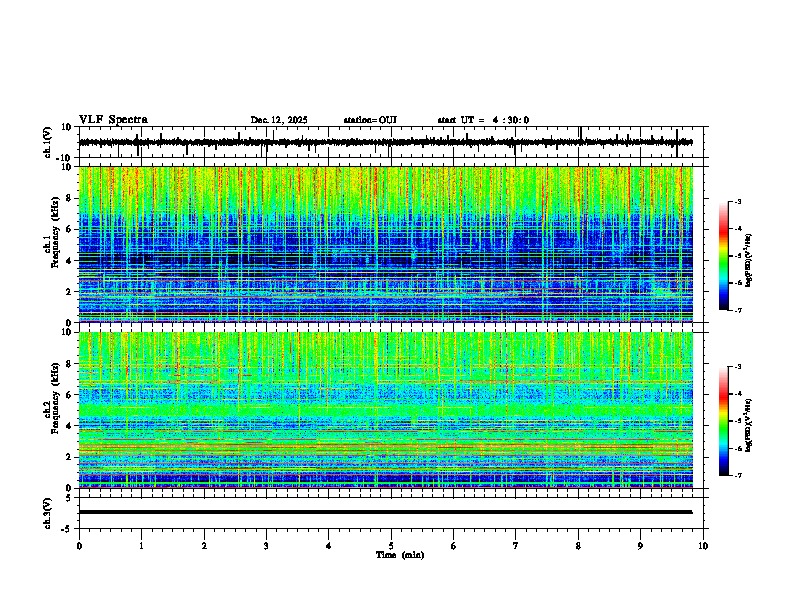Click tick label 2 on the Time axis
This screenshot has width=792, height=612.
(x=204, y=546)
